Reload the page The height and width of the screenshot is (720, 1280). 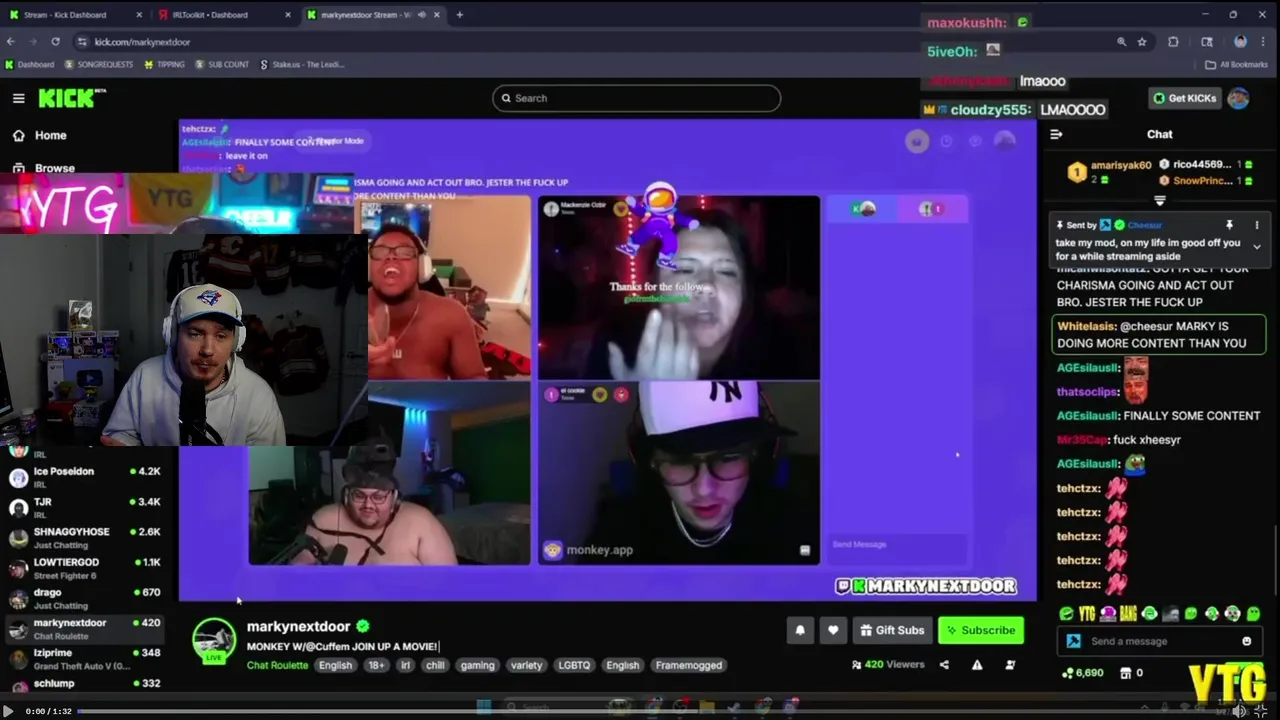pos(55,42)
